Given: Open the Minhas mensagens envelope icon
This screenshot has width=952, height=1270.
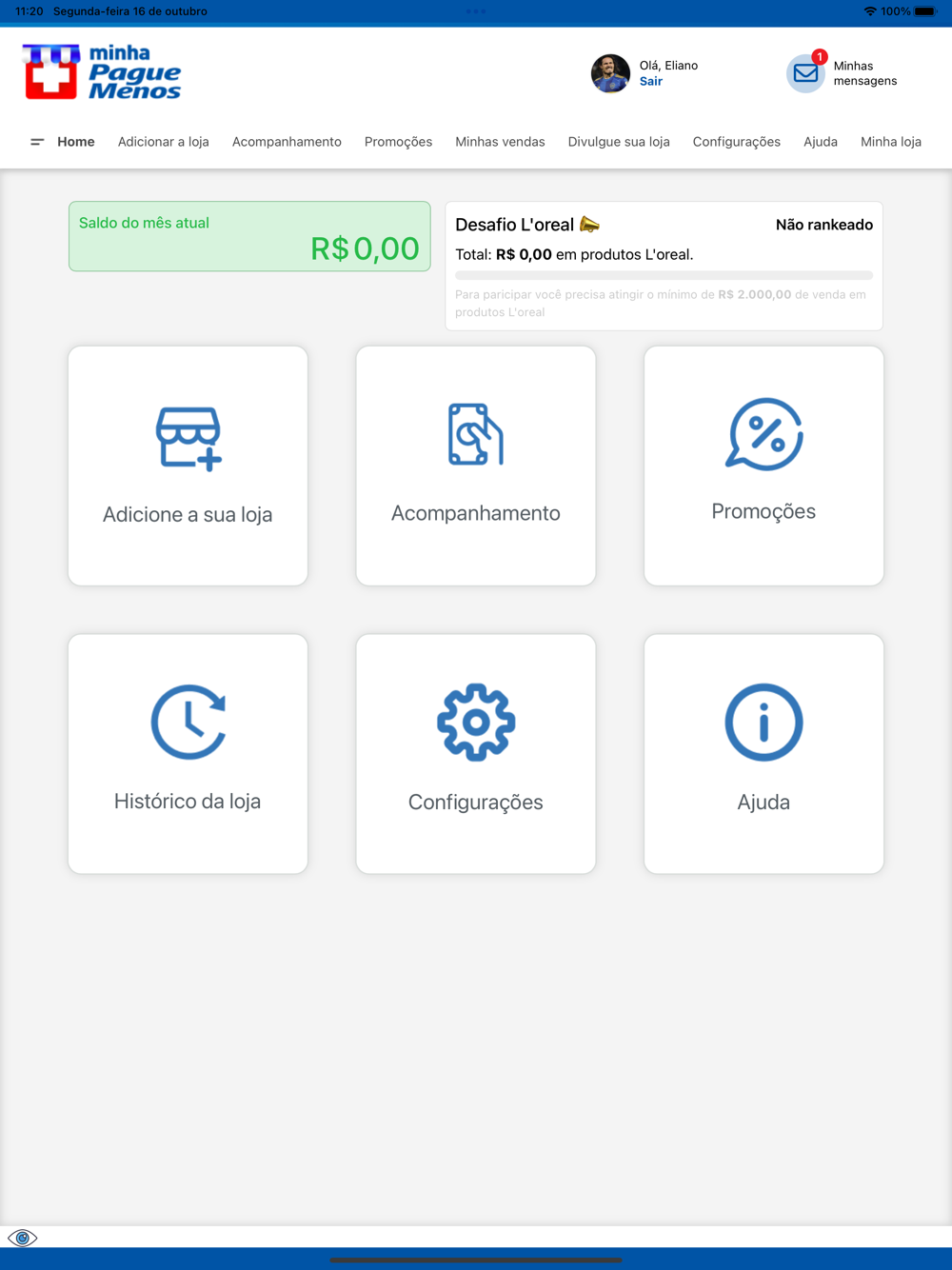Looking at the screenshot, I should (x=805, y=73).
